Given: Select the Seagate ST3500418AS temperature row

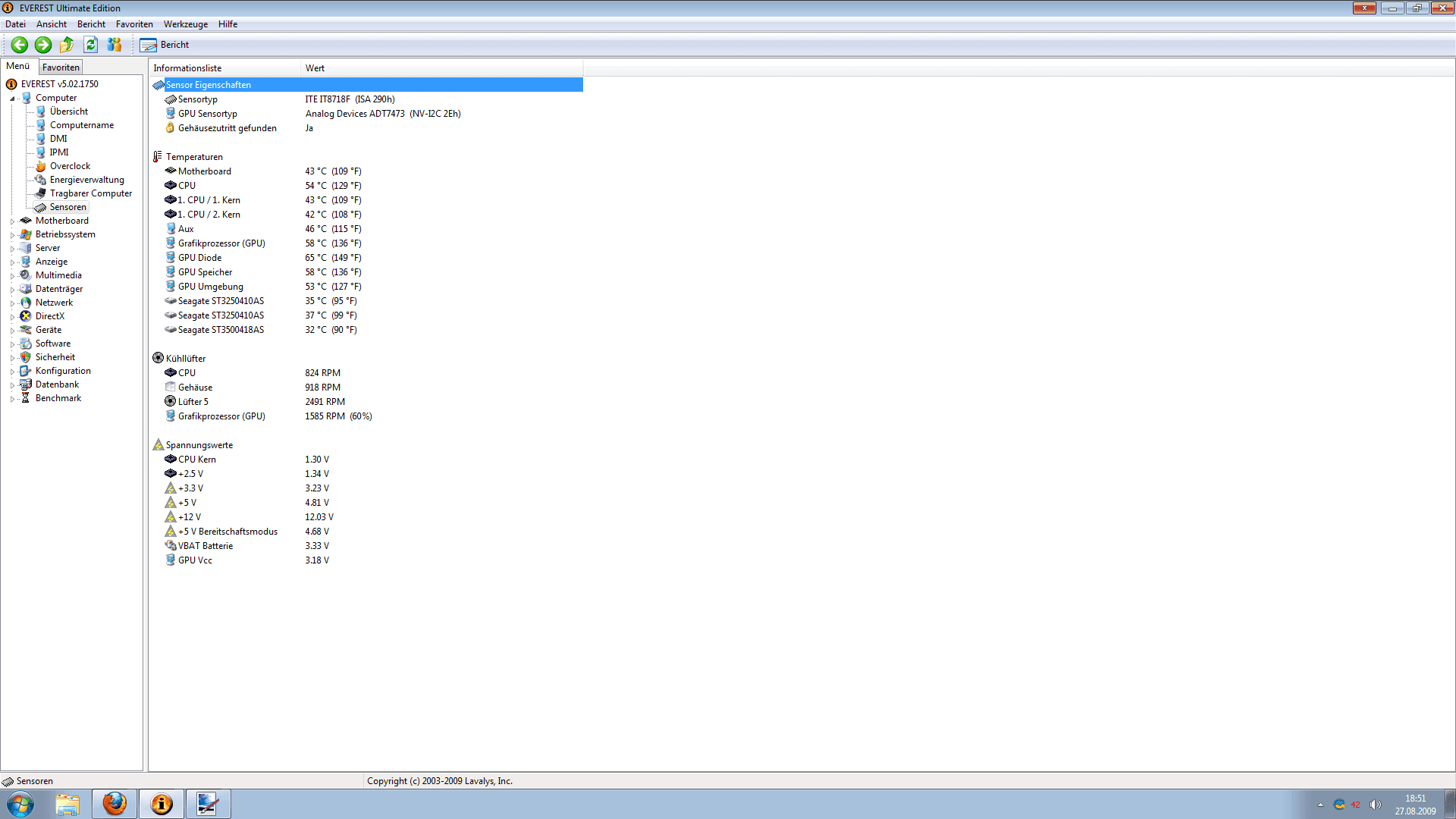Looking at the screenshot, I should click(367, 330).
